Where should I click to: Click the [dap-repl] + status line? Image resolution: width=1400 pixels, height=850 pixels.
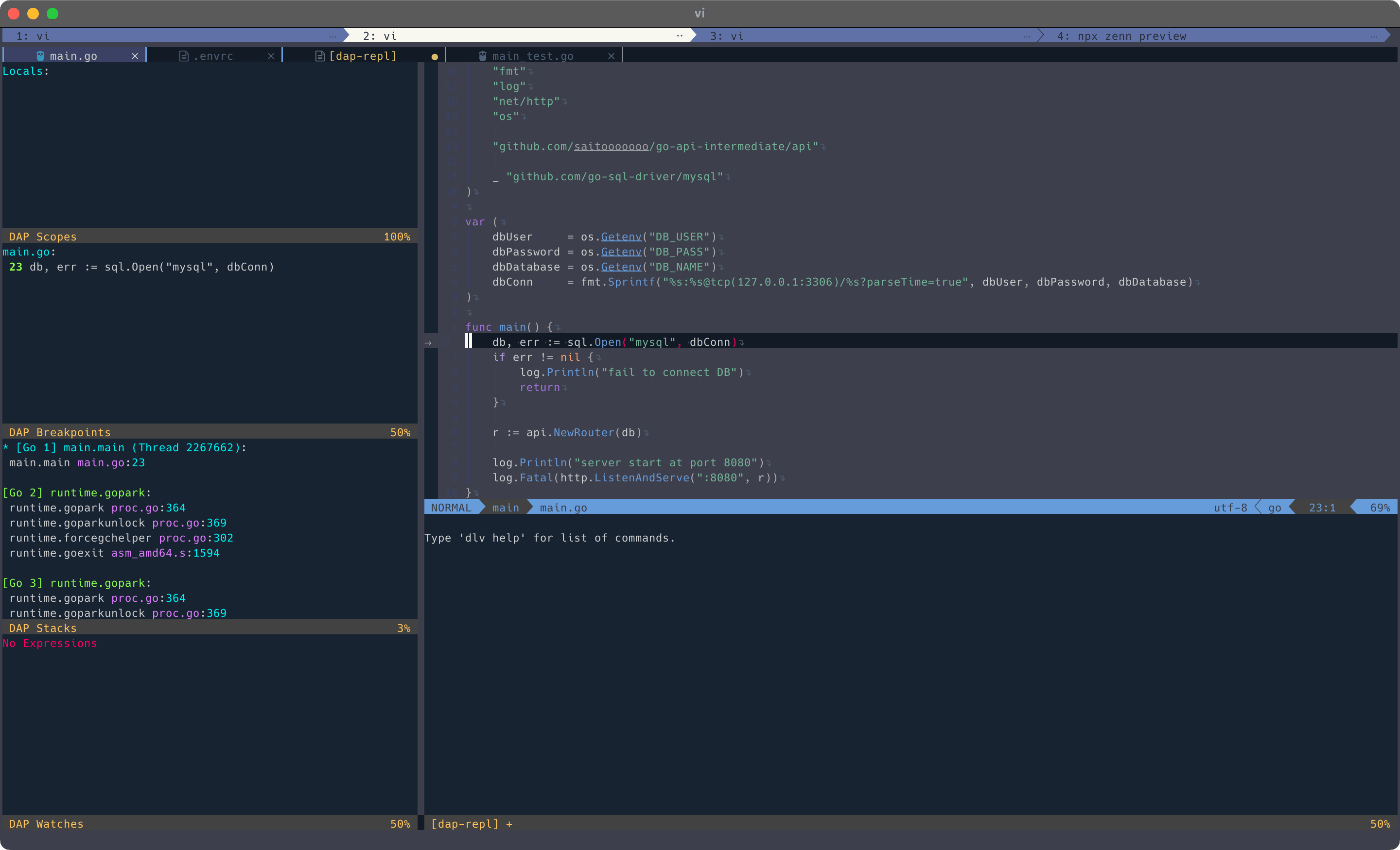910,824
